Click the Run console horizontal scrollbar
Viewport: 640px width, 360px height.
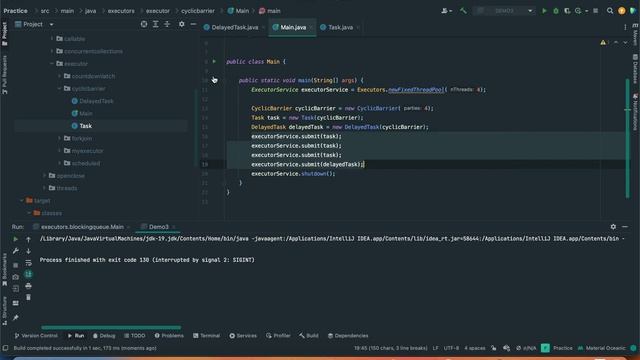(111, 327)
